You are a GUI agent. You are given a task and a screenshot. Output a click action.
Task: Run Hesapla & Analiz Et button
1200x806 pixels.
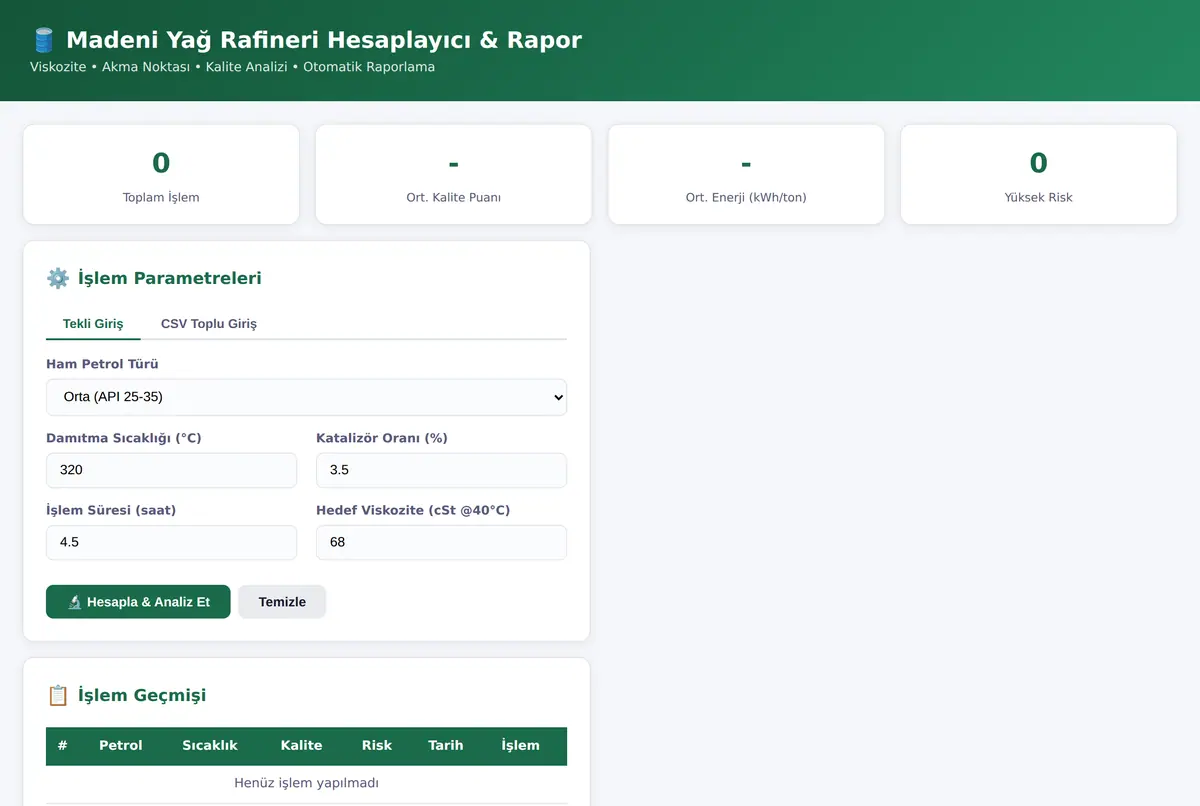click(138, 602)
